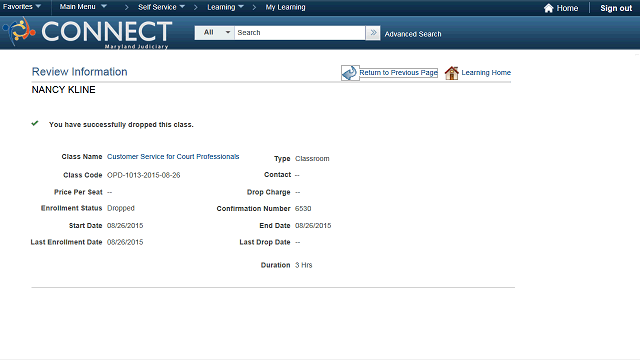Click the End Date value 08/26/2015

pyautogui.click(x=313, y=226)
